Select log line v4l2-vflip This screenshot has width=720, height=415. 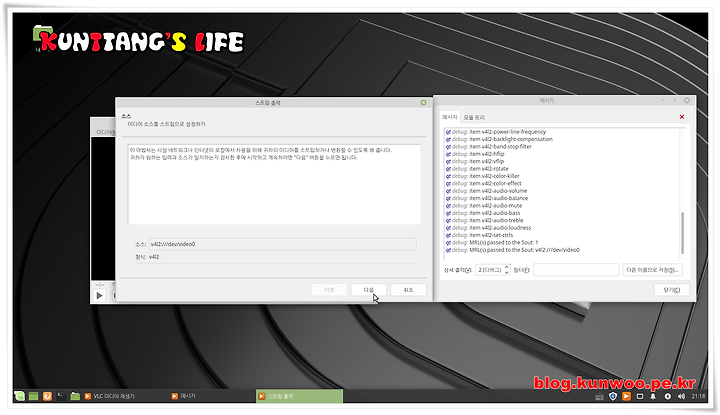coord(475,161)
